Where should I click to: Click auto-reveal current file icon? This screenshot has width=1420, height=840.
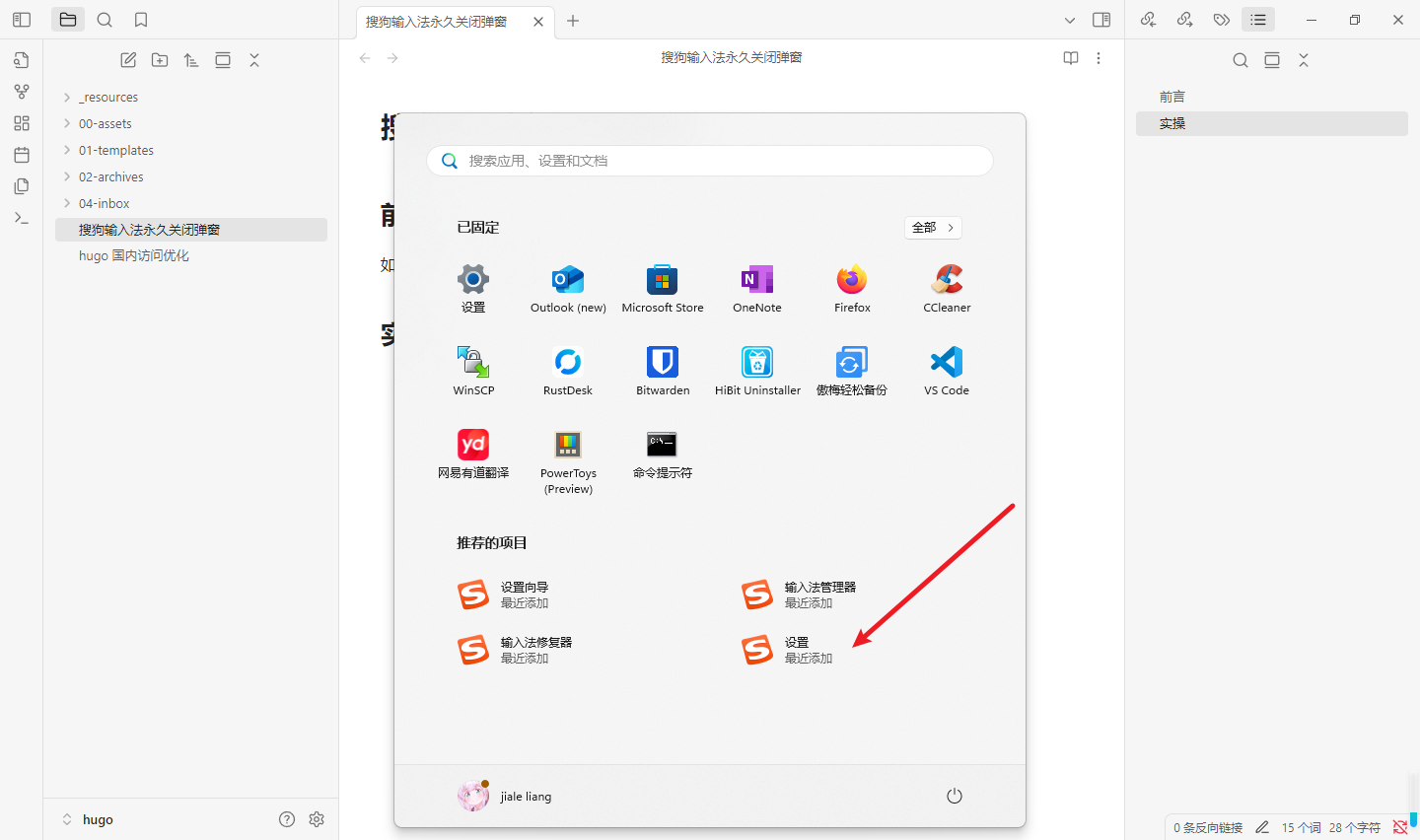pyautogui.click(x=223, y=60)
